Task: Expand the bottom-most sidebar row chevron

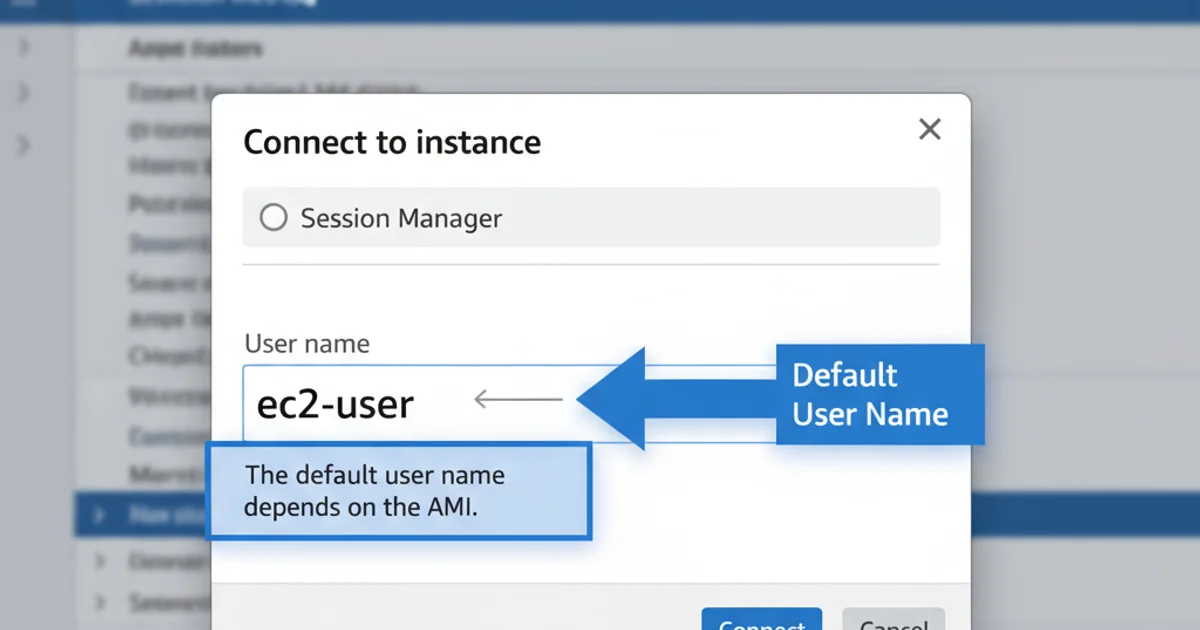Action: (99, 602)
